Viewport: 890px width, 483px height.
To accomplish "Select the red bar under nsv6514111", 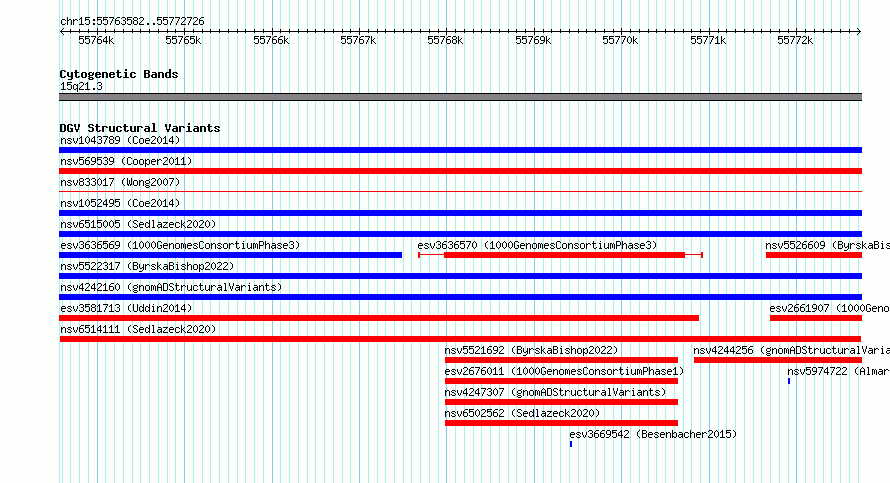I will tap(460, 339).
